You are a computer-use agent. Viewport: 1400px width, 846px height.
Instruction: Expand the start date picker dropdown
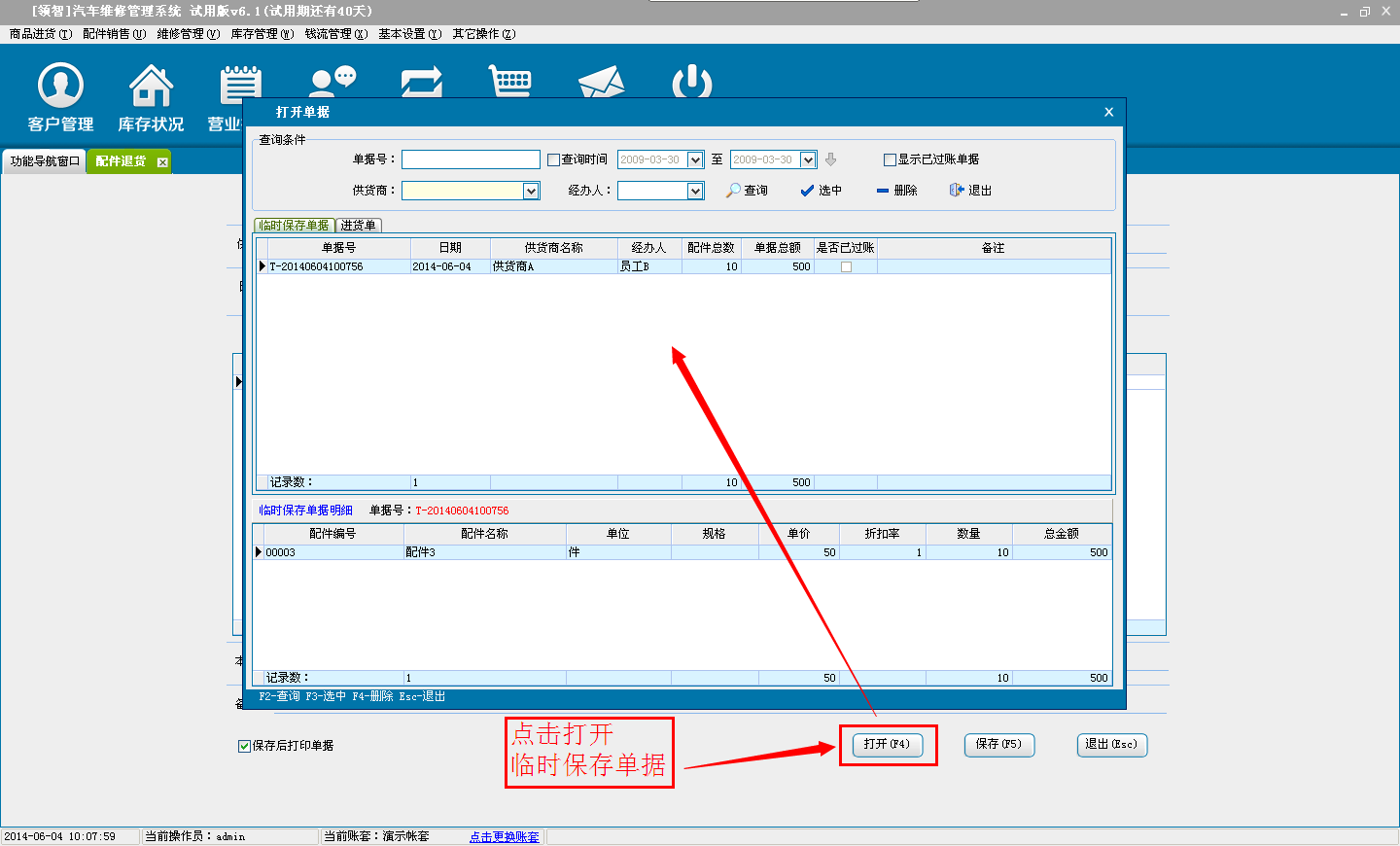695,160
